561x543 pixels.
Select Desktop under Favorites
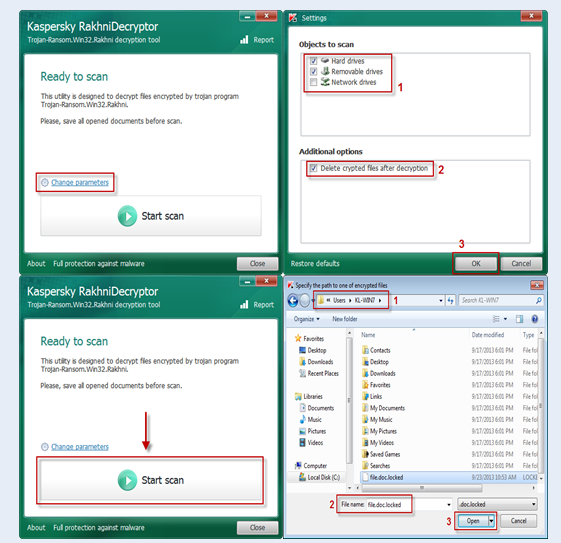point(313,350)
